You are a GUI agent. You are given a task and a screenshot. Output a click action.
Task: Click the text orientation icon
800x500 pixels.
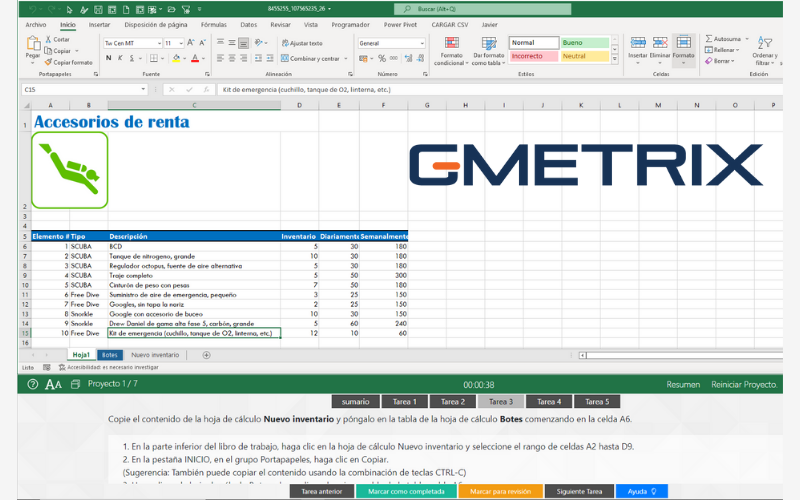coord(259,43)
